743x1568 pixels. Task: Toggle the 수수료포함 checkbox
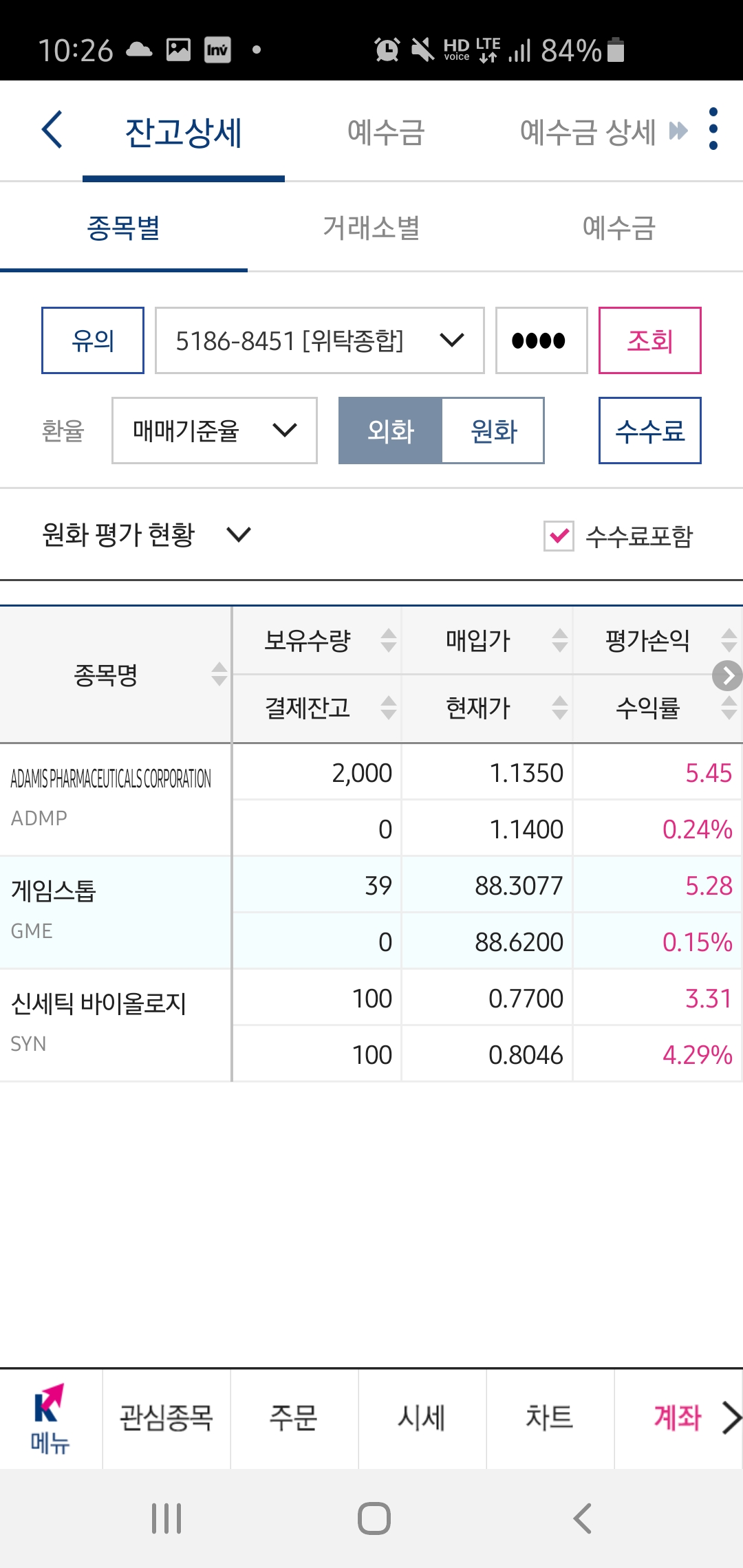tap(559, 536)
